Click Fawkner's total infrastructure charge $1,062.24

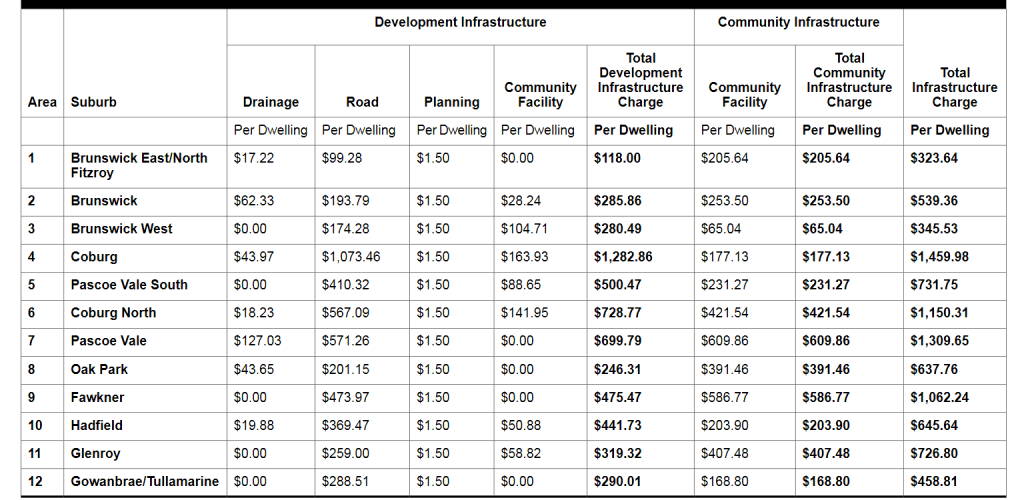pos(939,397)
